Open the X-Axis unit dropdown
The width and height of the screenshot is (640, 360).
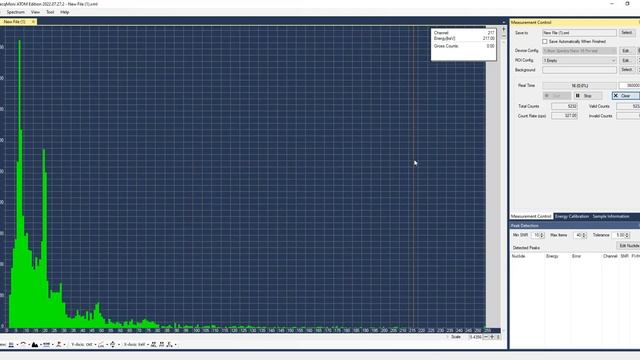point(136,345)
